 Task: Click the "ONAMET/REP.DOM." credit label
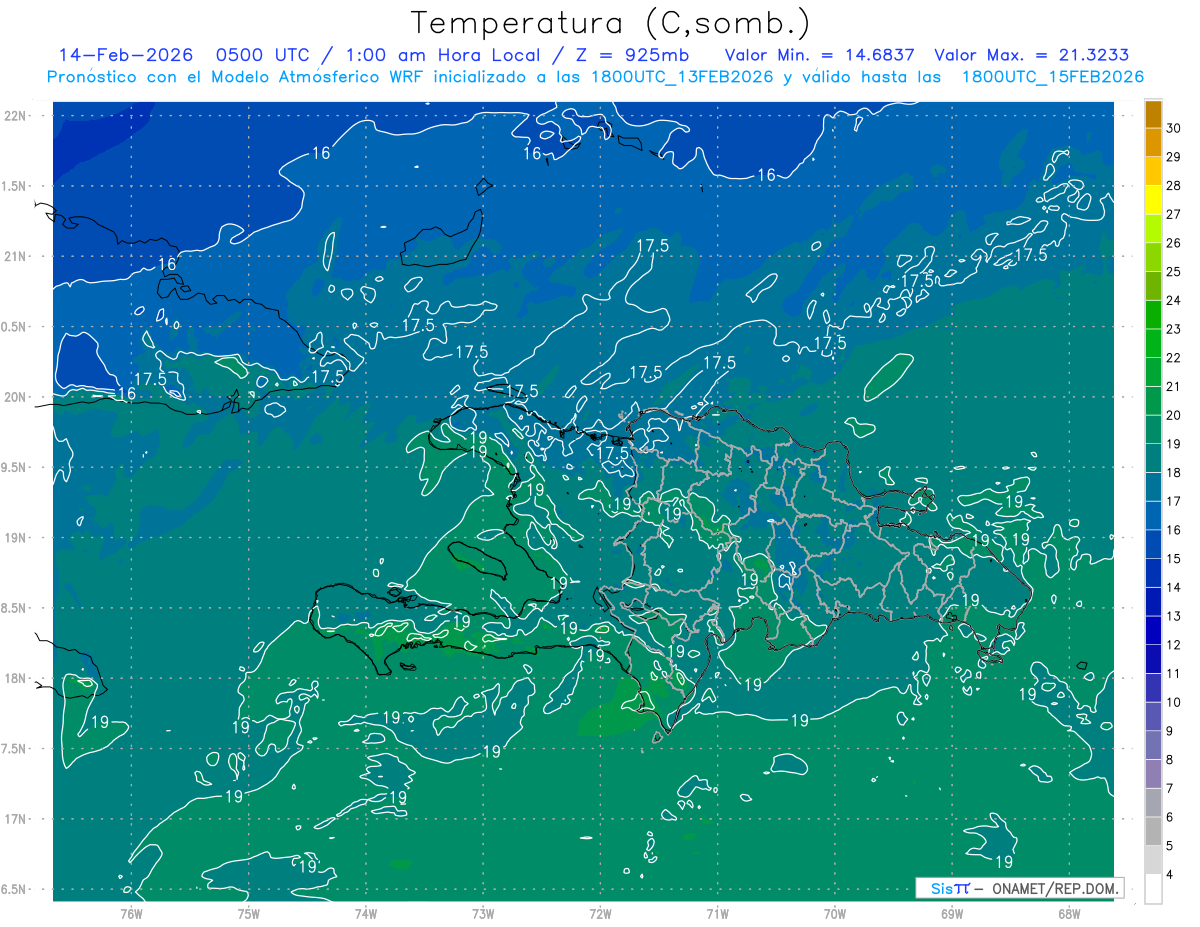(1054, 889)
